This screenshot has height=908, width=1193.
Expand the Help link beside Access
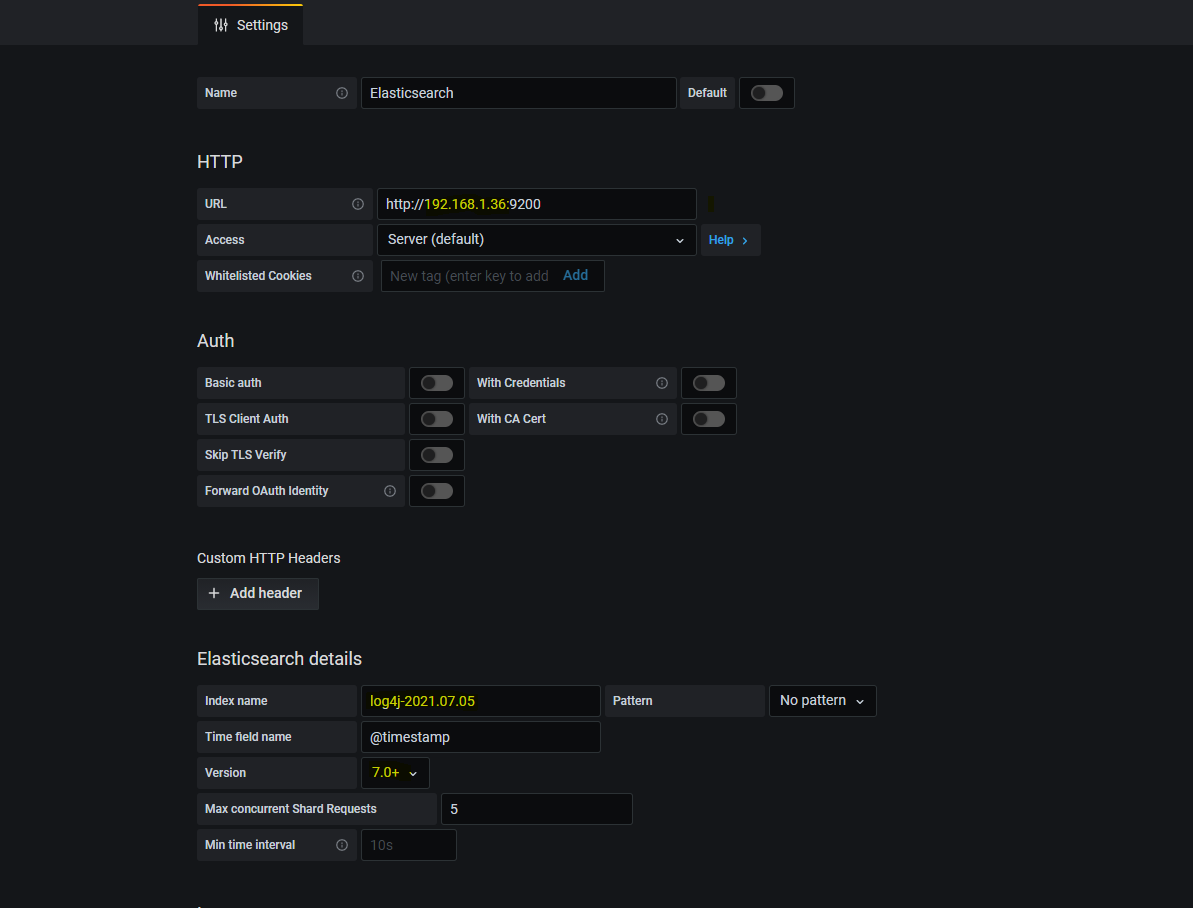pos(729,240)
